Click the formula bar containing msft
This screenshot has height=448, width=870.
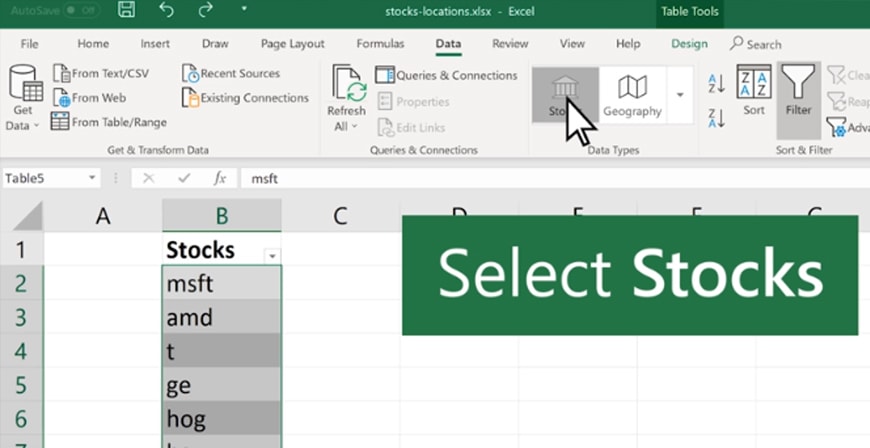[555, 178]
